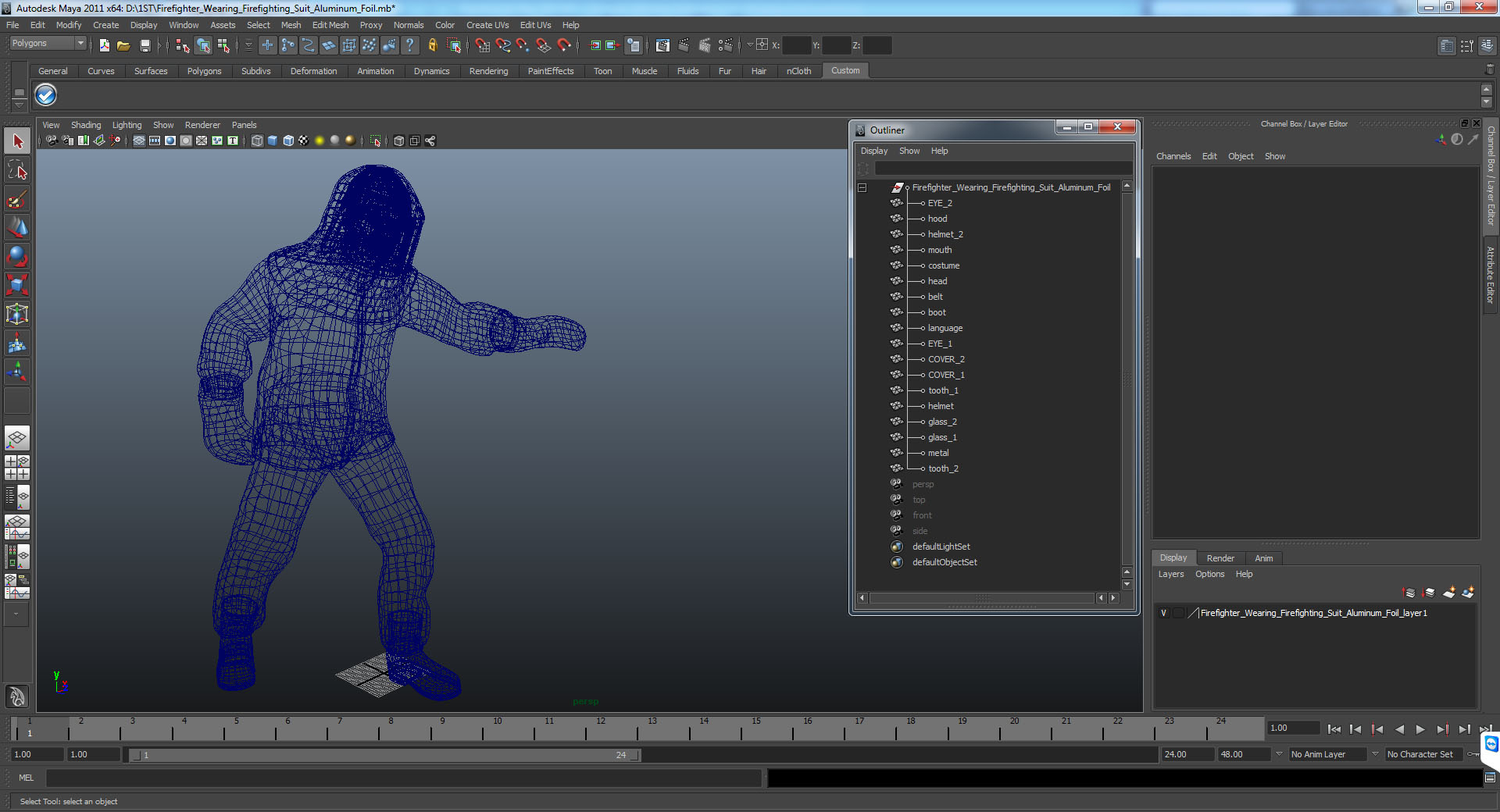Viewport: 1500px width, 812px height.
Task: Click the Open Scene folder icon
Action: [x=123, y=46]
